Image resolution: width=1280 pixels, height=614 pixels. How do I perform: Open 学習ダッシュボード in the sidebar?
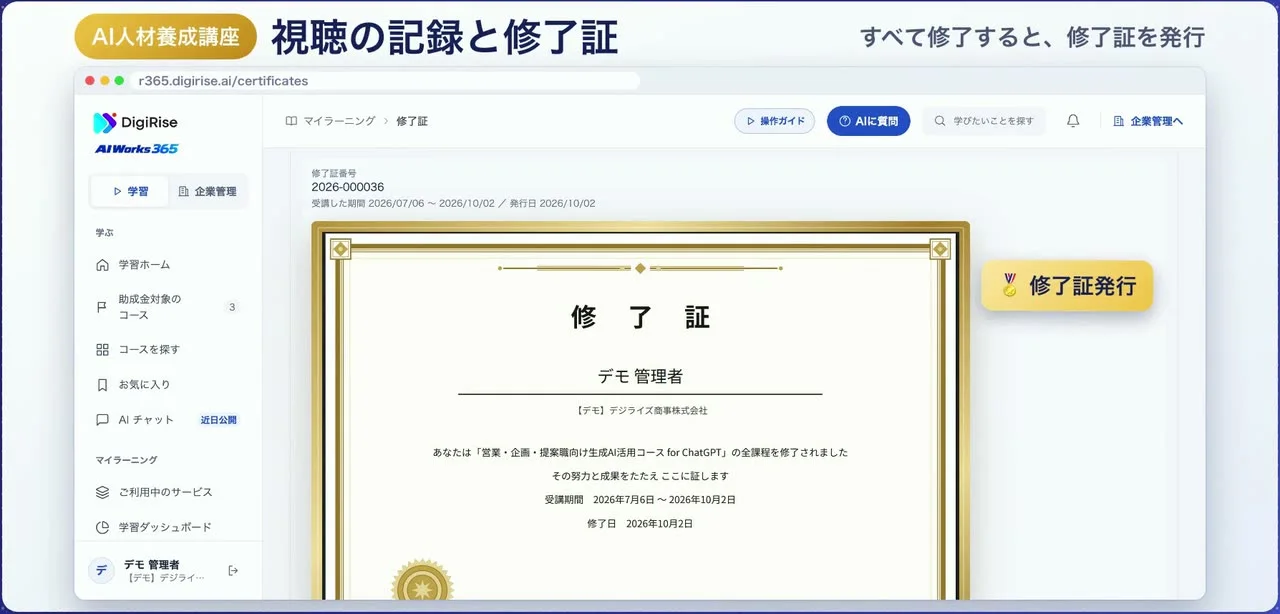pyautogui.click(x=168, y=527)
